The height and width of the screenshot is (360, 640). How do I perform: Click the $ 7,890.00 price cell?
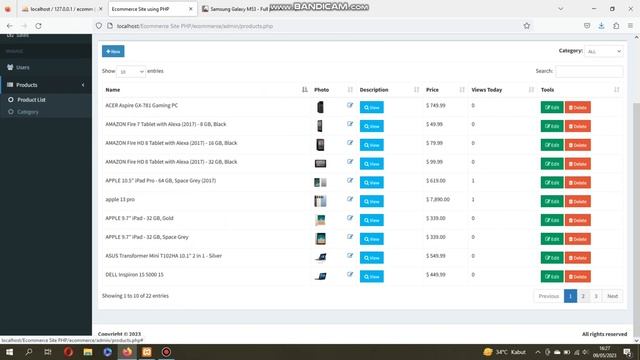[x=438, y=199]
